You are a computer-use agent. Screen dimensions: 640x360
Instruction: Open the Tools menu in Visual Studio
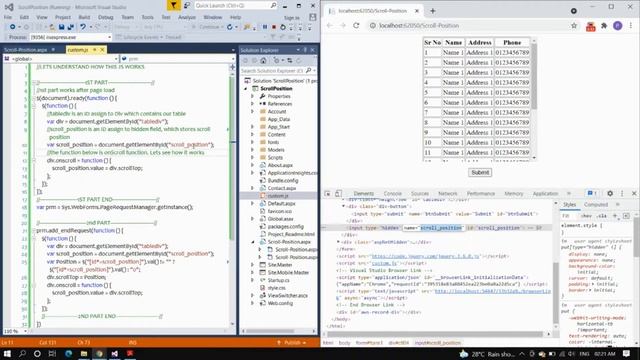click(147, 17)
